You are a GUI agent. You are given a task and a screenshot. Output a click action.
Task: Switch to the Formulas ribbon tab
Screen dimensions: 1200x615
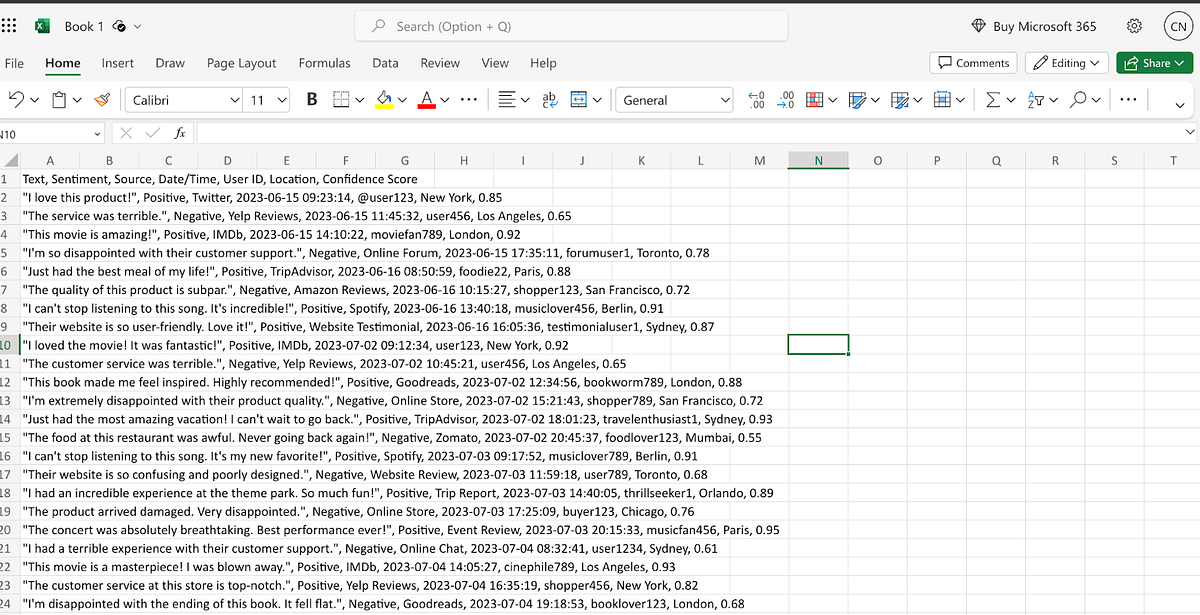coord(324,62)
